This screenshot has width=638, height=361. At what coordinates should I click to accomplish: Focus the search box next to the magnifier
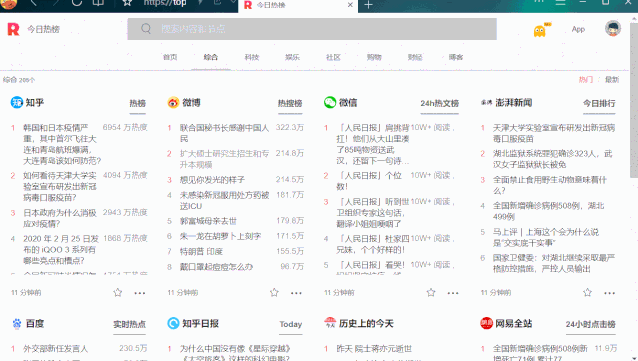click(x=312, y=29)
